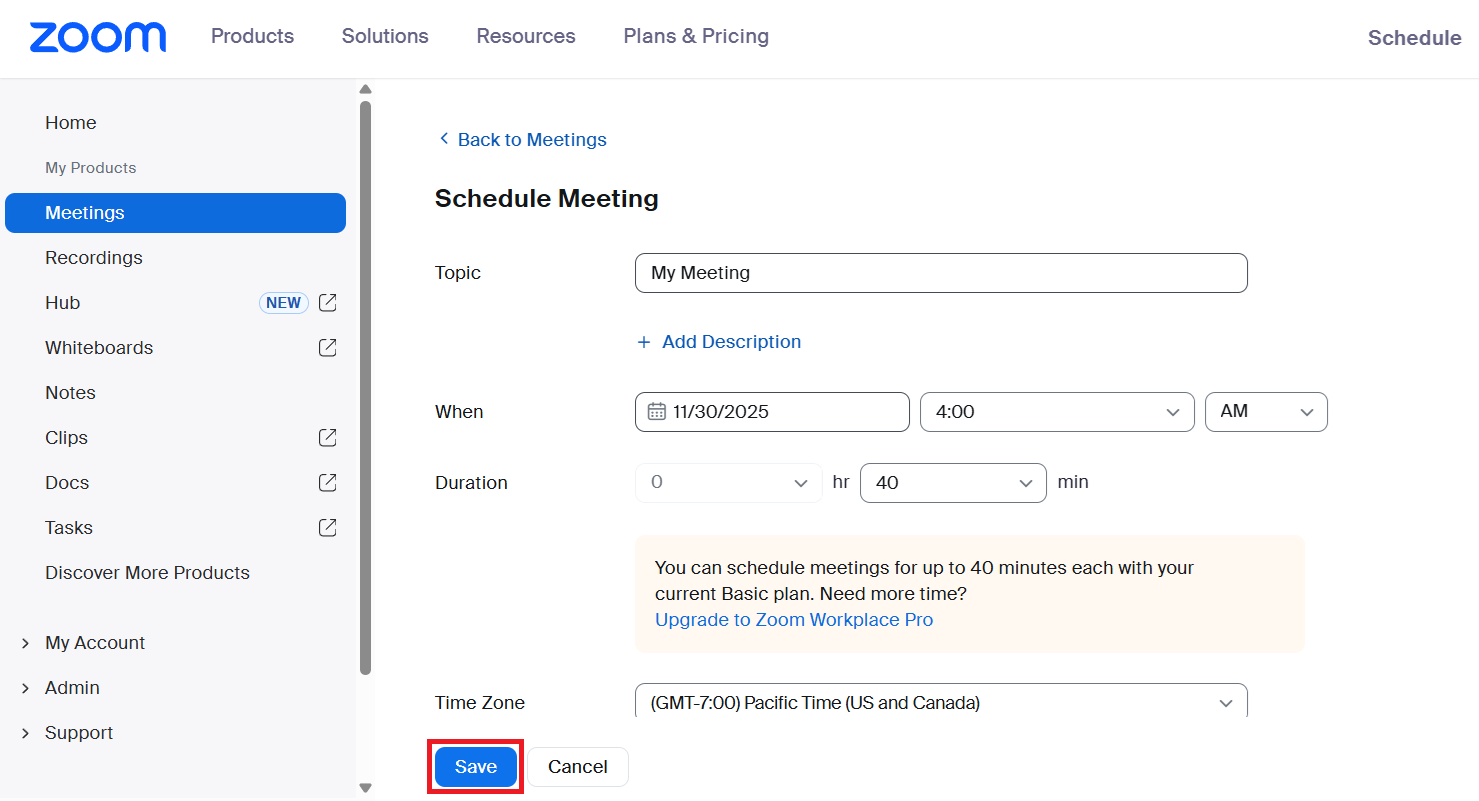Click the Zoom logo
The width and height of the screenshot is (1479, 801).
point(98,37)
